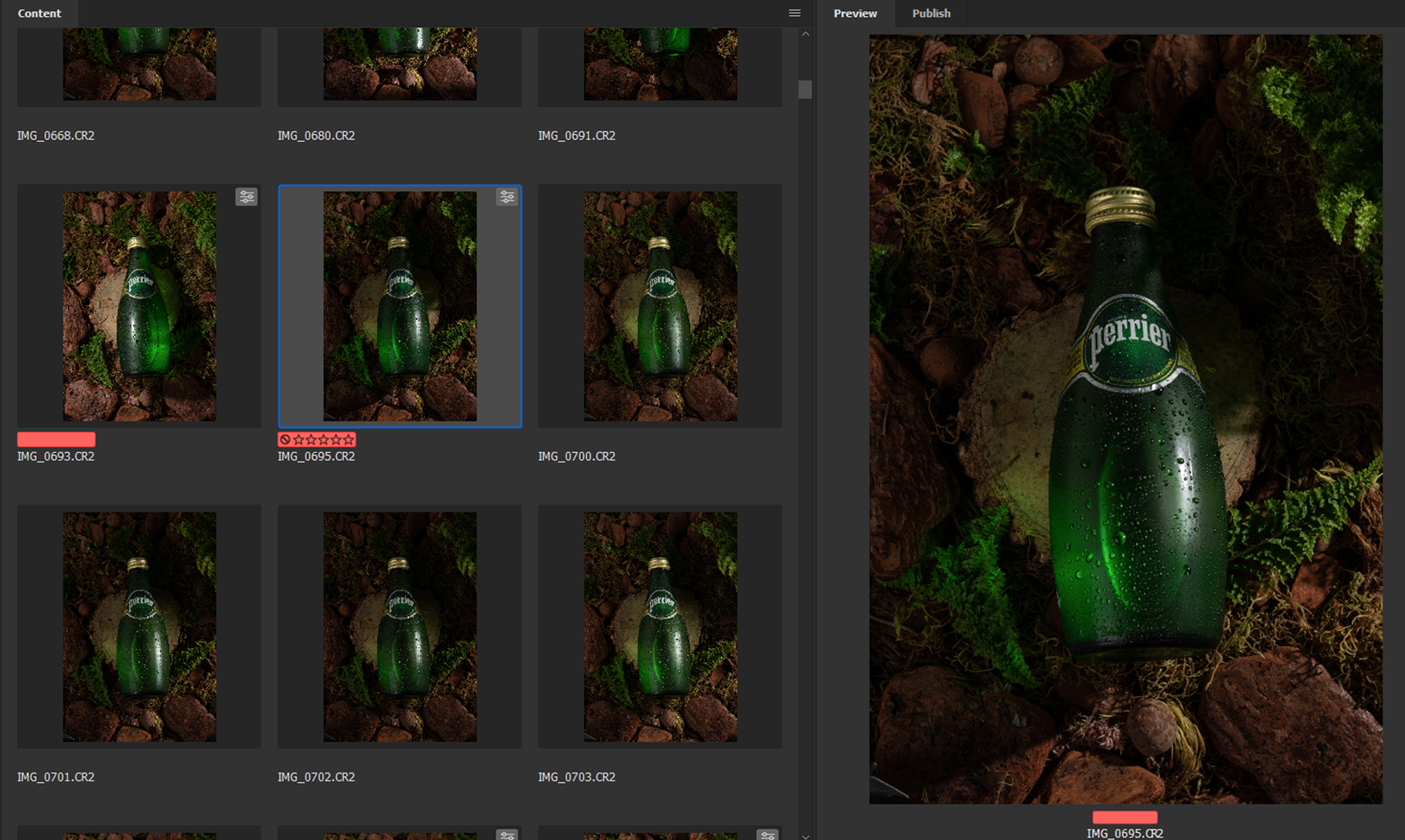Click the large Perrier preview image

pos(1125,419)
